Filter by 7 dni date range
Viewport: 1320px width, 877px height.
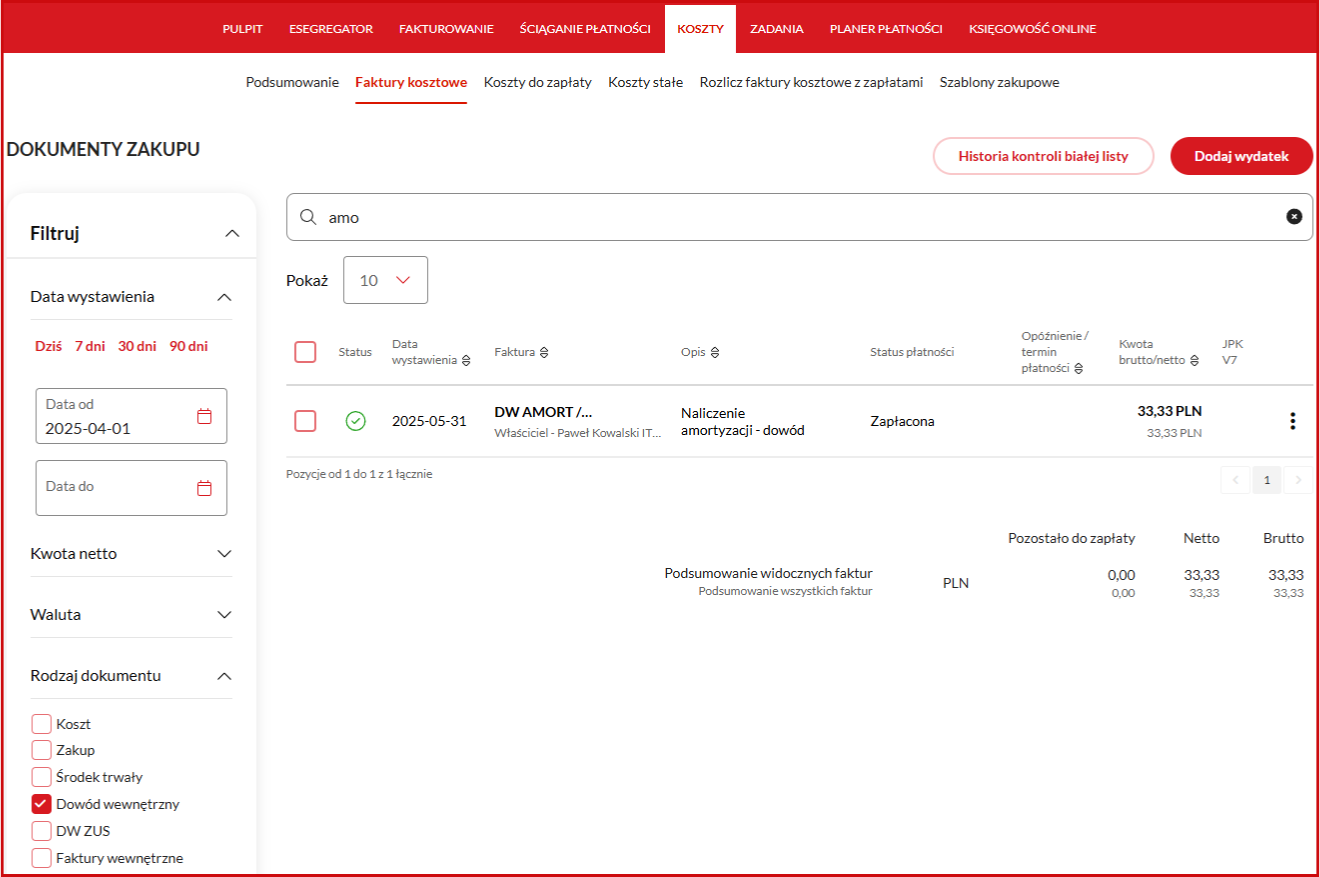click(x=90, y=347)
